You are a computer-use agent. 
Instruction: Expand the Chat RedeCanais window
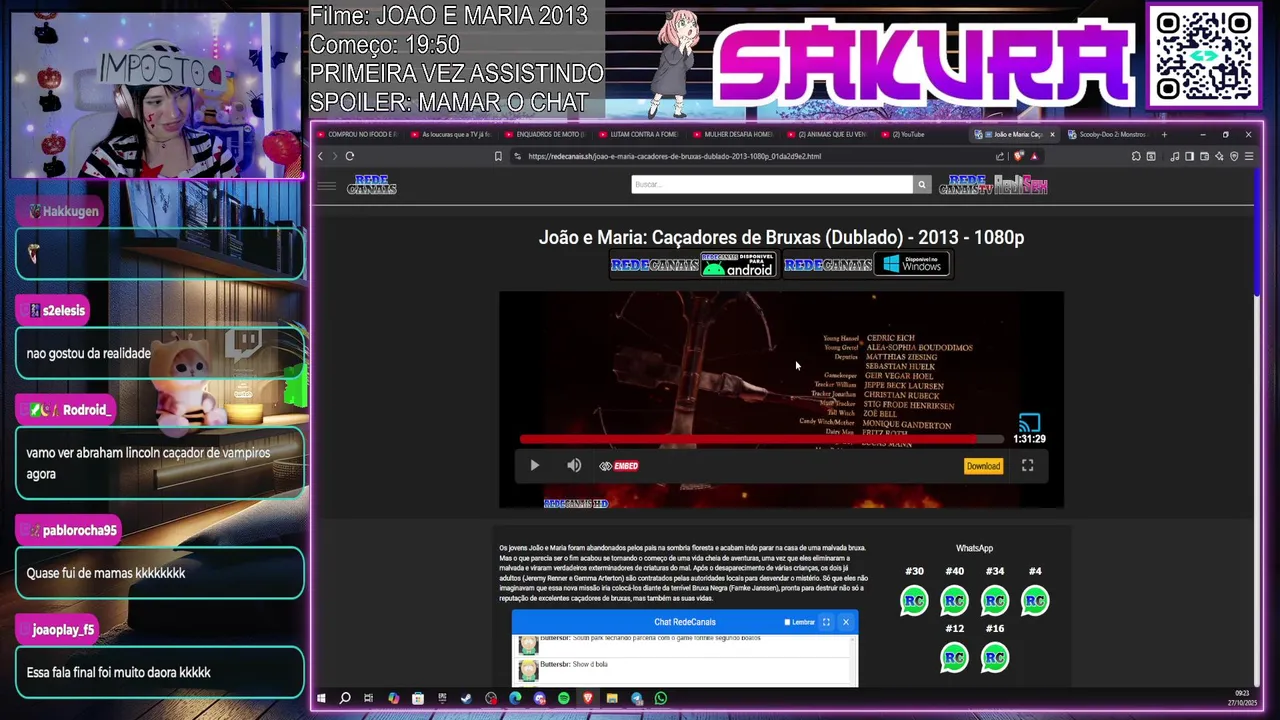pos(826,622)
